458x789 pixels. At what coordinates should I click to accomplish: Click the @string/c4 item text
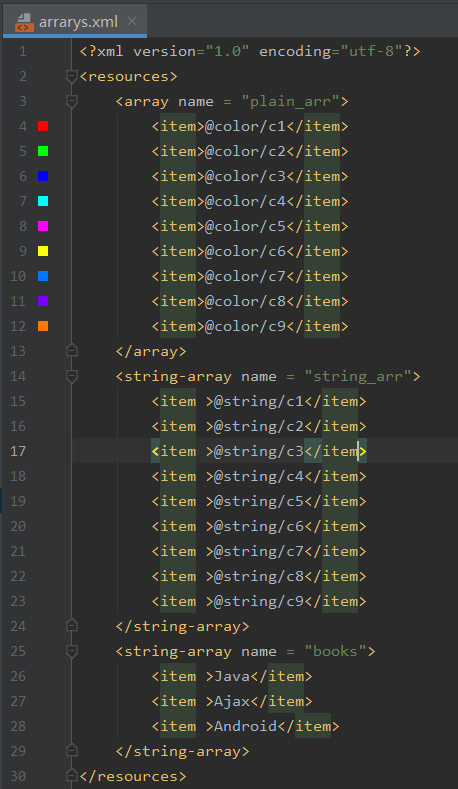click(x=259, y=477)
